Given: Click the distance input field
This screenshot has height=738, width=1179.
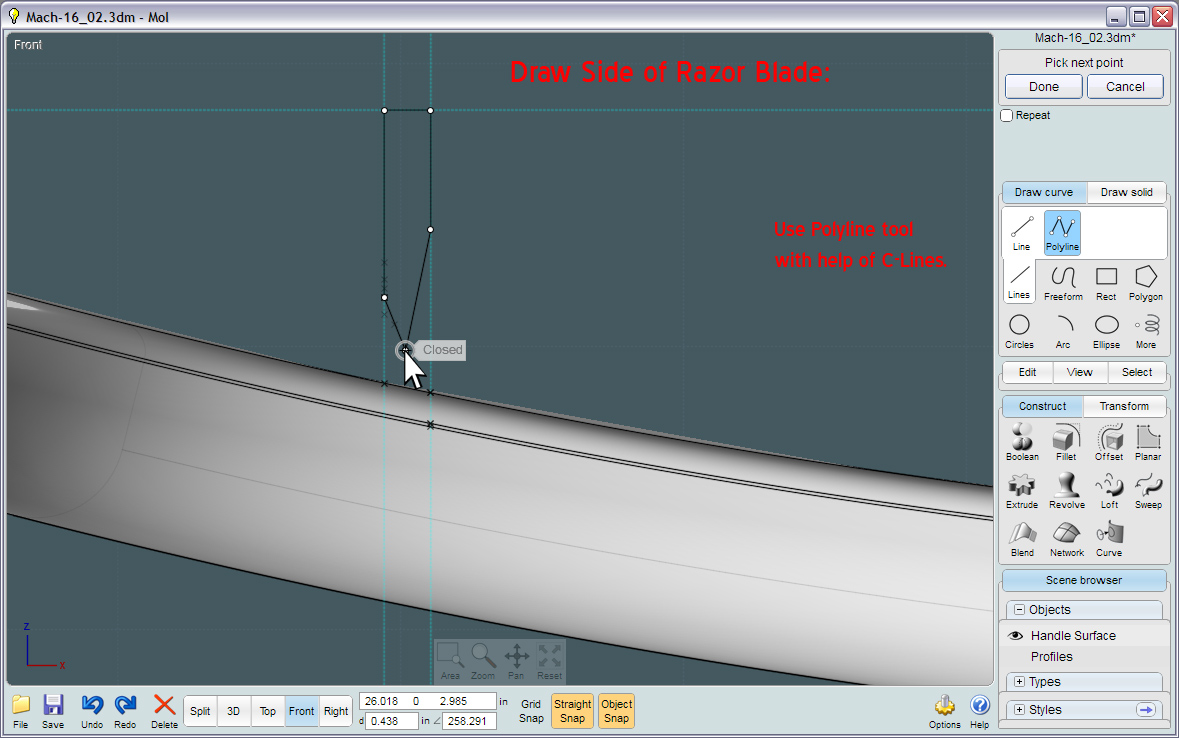Looking at the screenshot, I should click(392, 721).
